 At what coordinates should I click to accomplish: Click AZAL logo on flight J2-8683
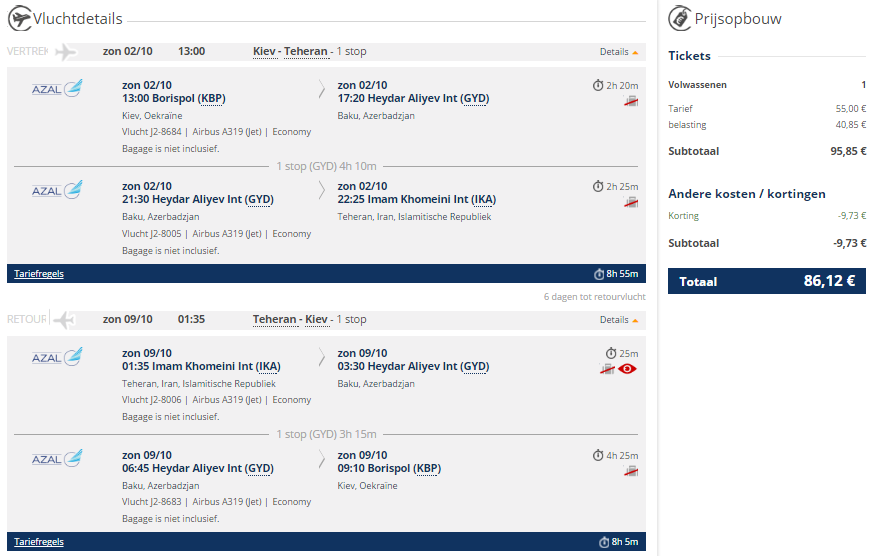57,459
